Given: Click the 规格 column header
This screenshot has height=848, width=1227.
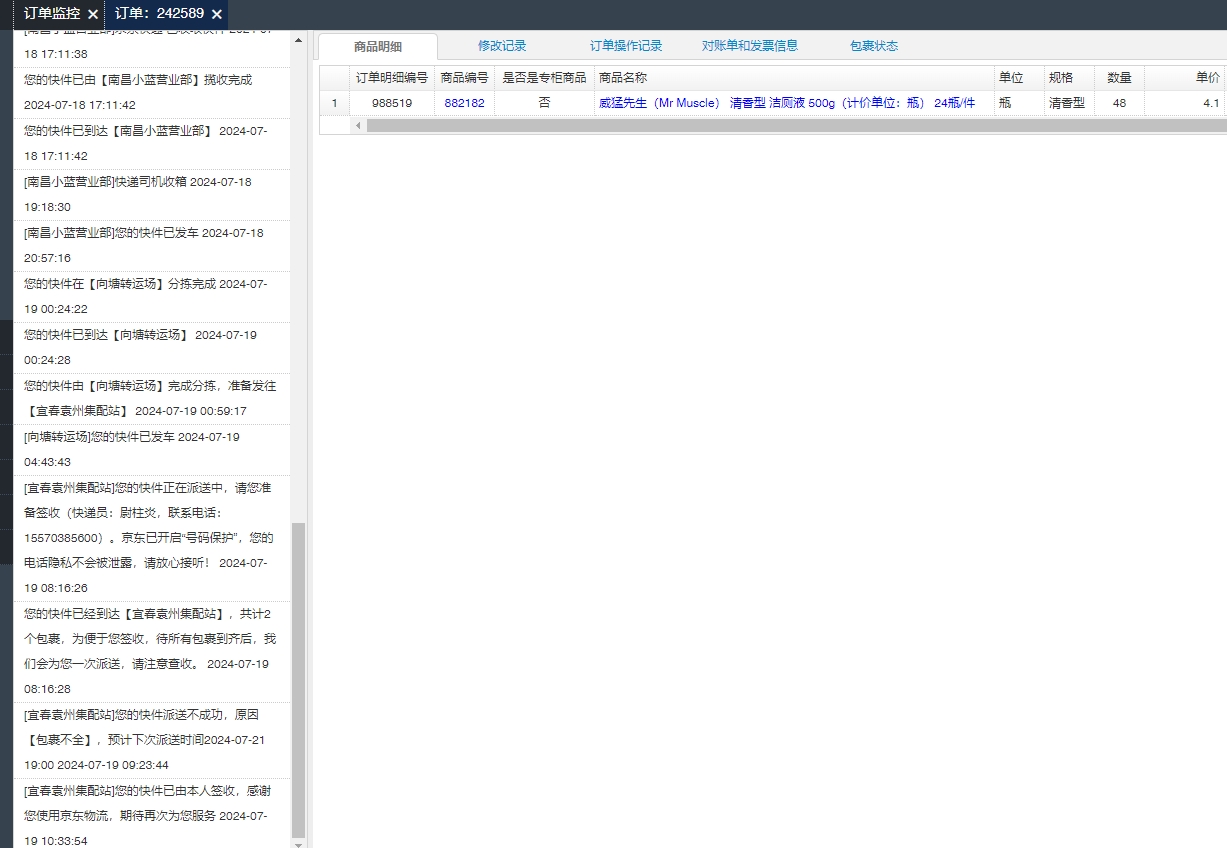Looking at the screenshot, I should [1069, 78].
